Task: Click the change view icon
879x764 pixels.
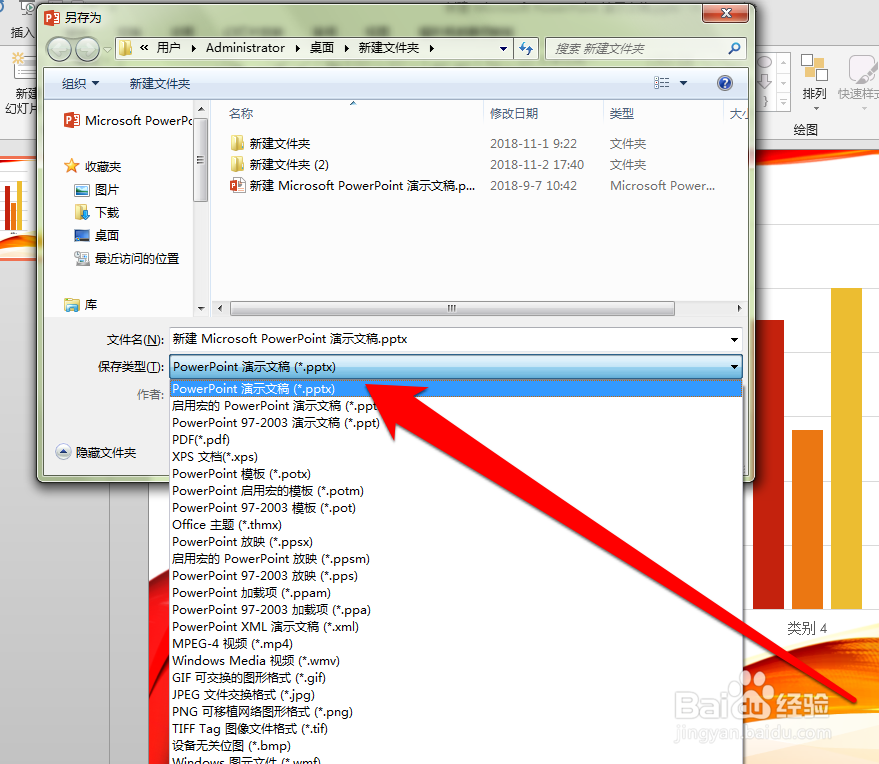Action: tap(661, 83)
